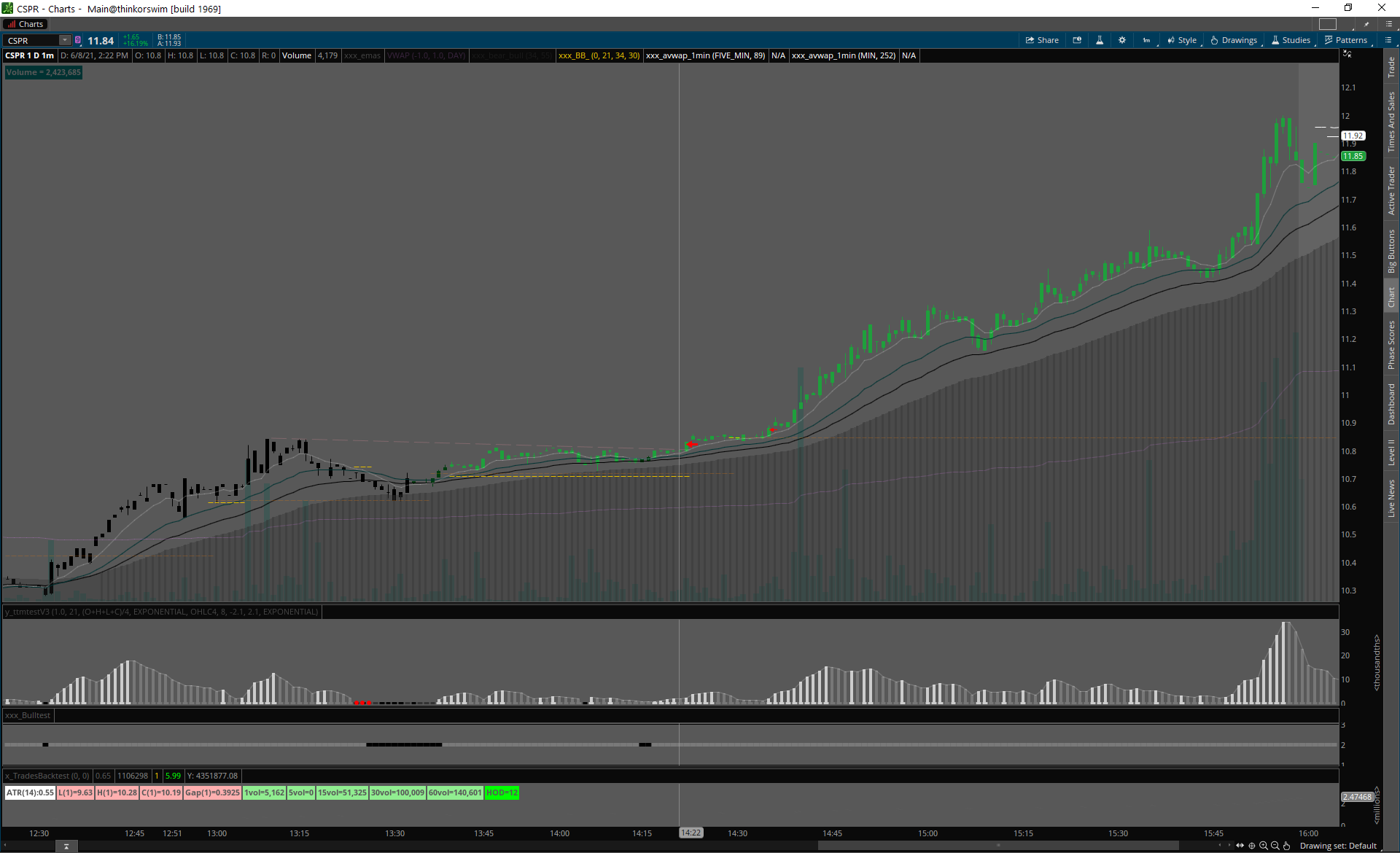
Task: Open the 1m timeframe dropdown
Action: click(1146, 40)
